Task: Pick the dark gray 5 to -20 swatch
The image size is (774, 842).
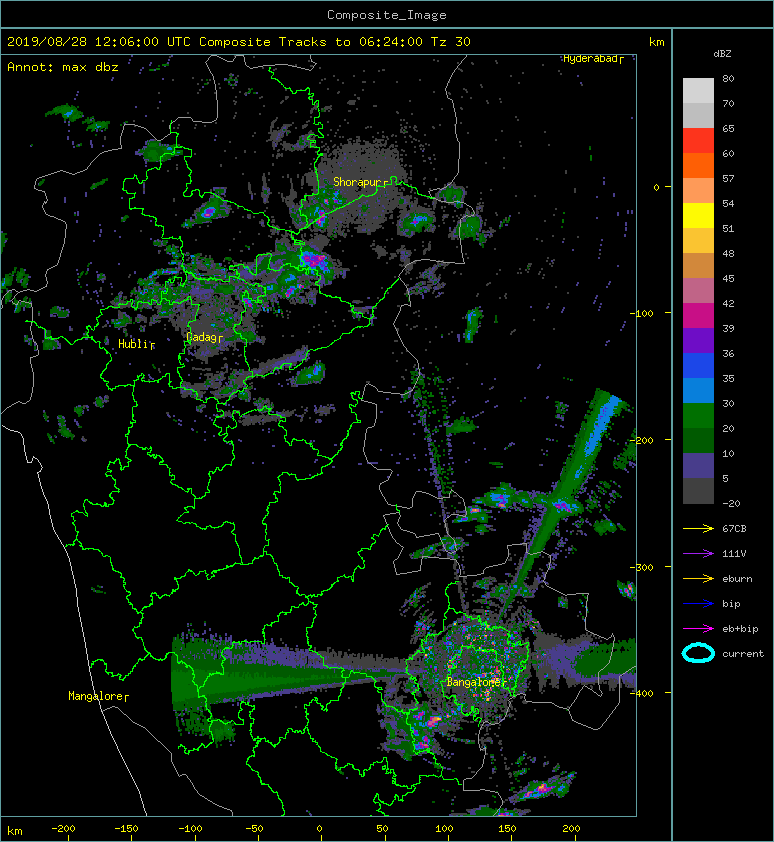Action: [698, 490]
